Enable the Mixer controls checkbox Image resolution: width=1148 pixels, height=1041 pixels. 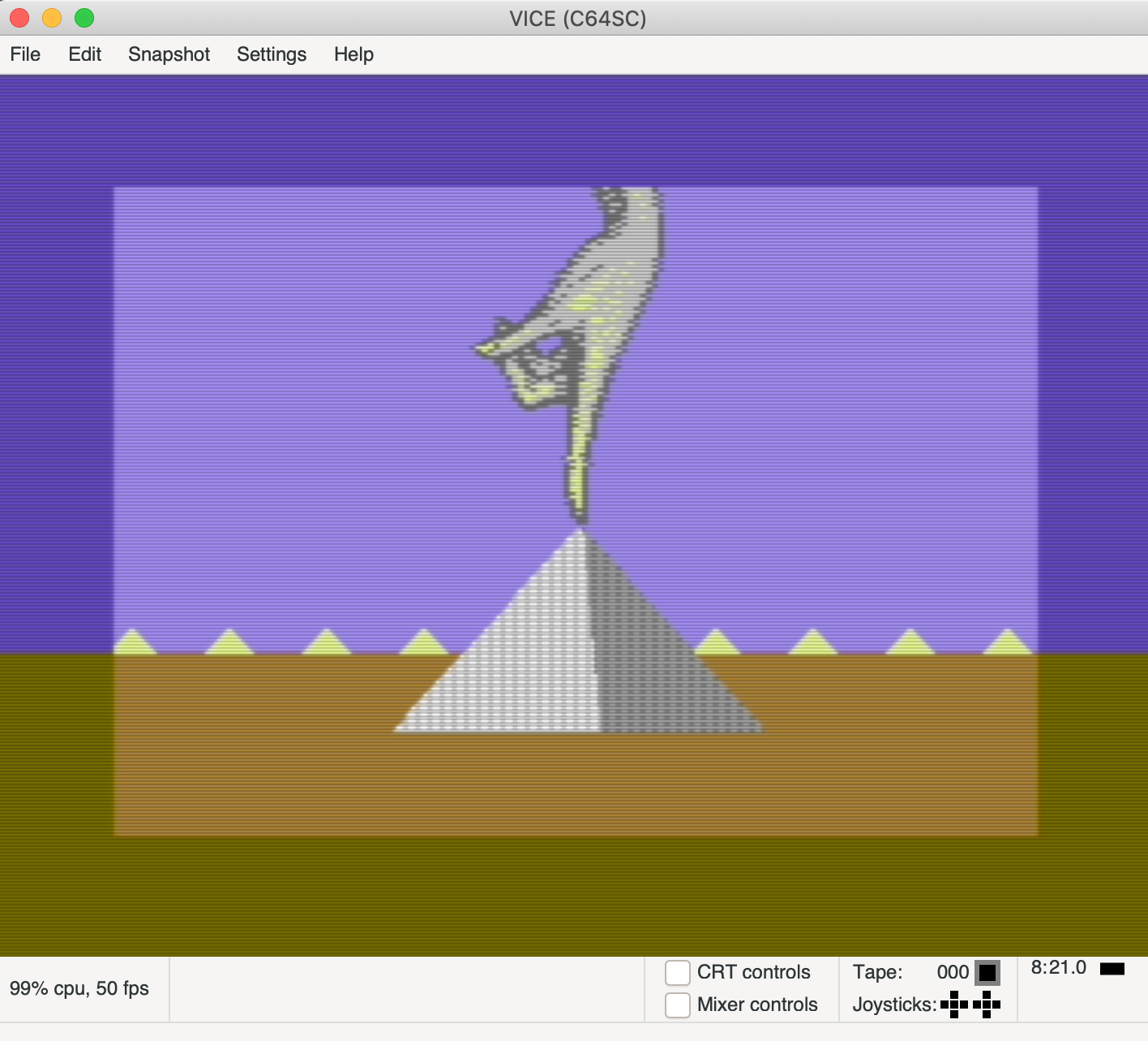pyautogui.click(x=678, y=1005)
